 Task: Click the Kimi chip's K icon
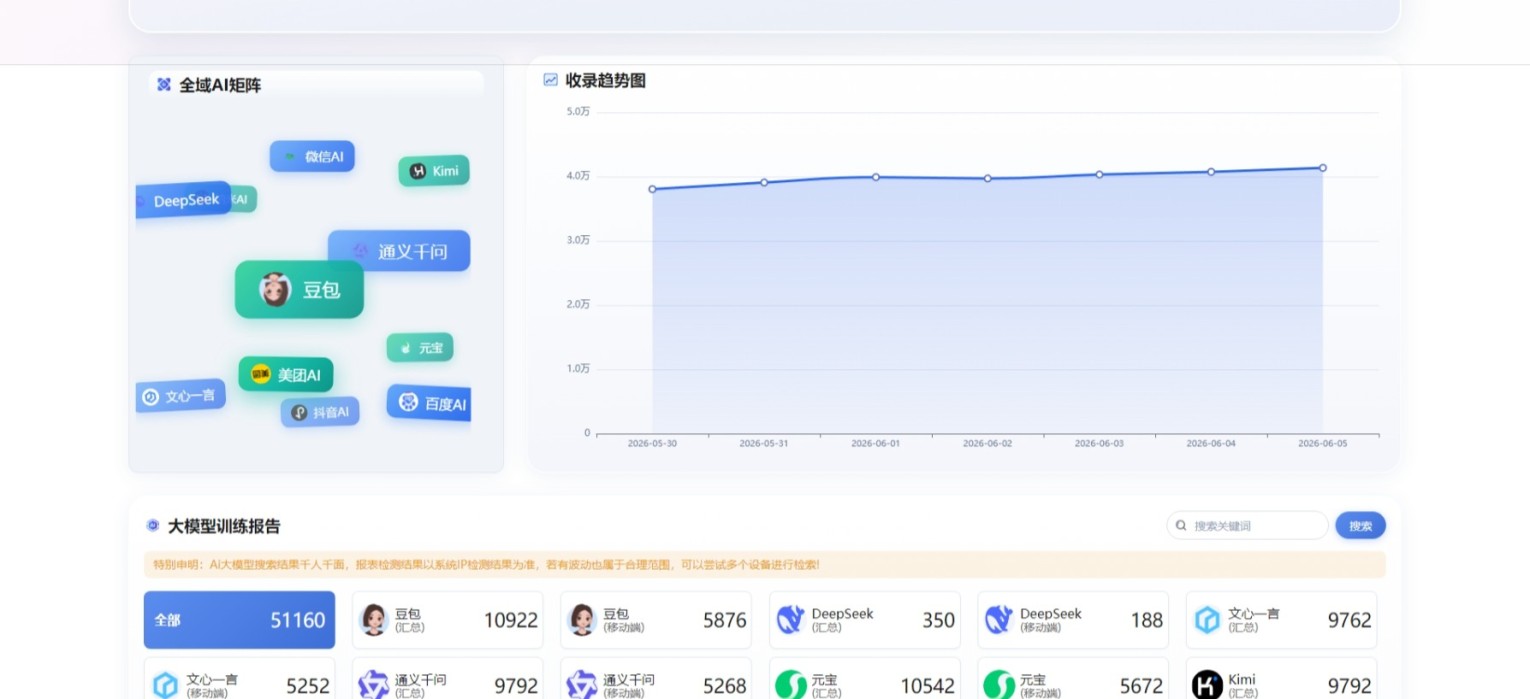click(418, 171)
